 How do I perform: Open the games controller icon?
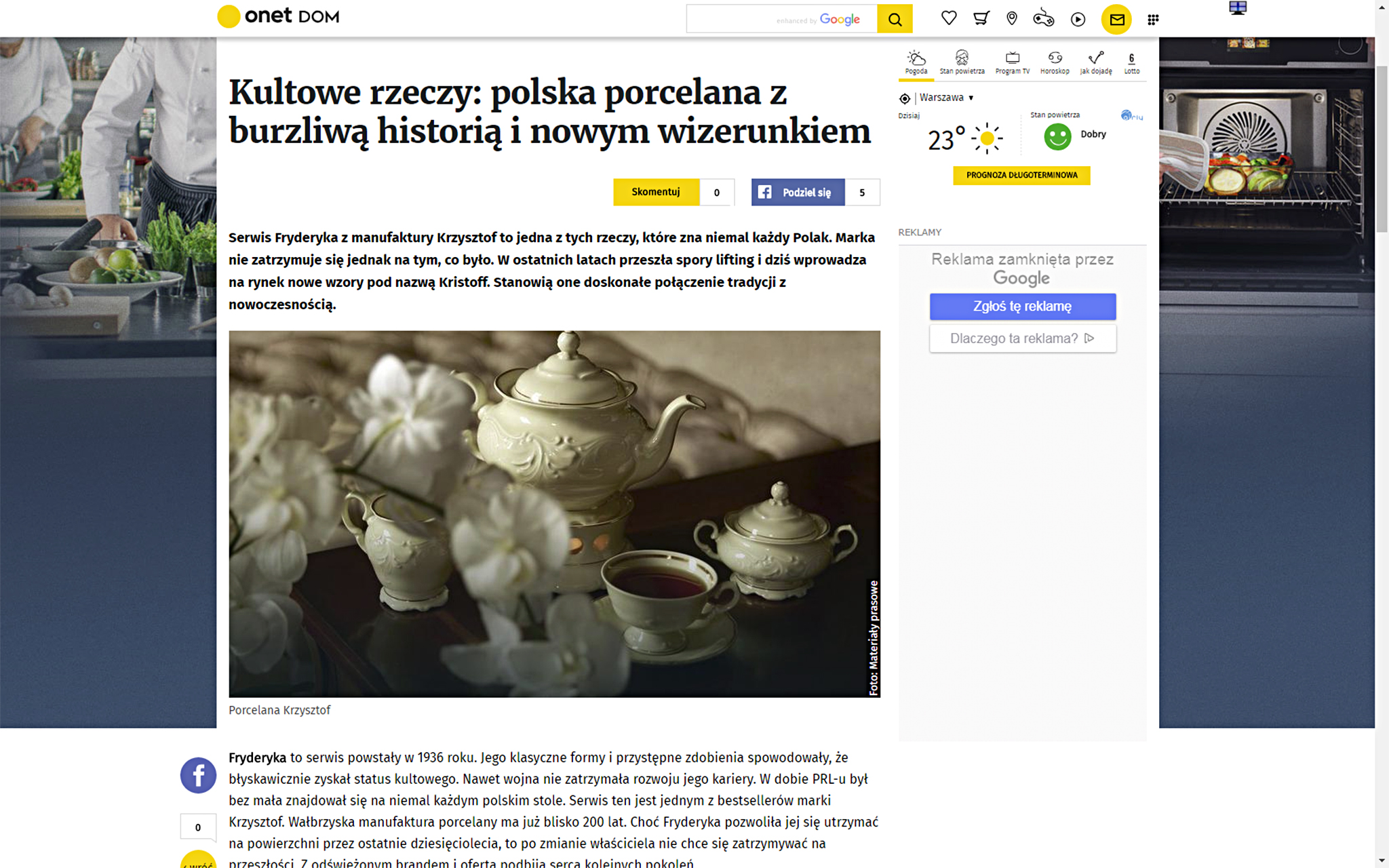pyautogui.click(x=1043, y=18)
